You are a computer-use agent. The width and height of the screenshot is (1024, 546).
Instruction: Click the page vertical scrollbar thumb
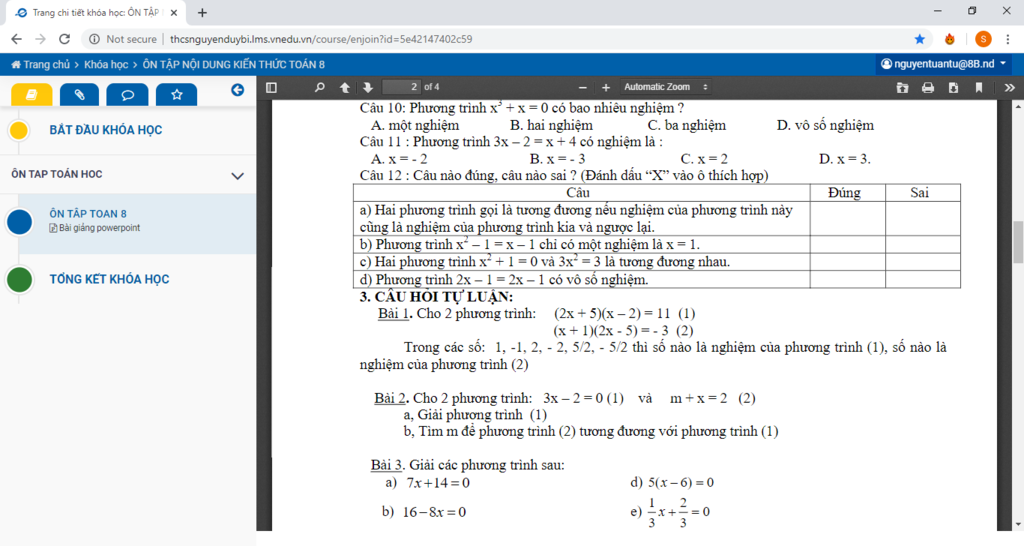coord(1017,242)
